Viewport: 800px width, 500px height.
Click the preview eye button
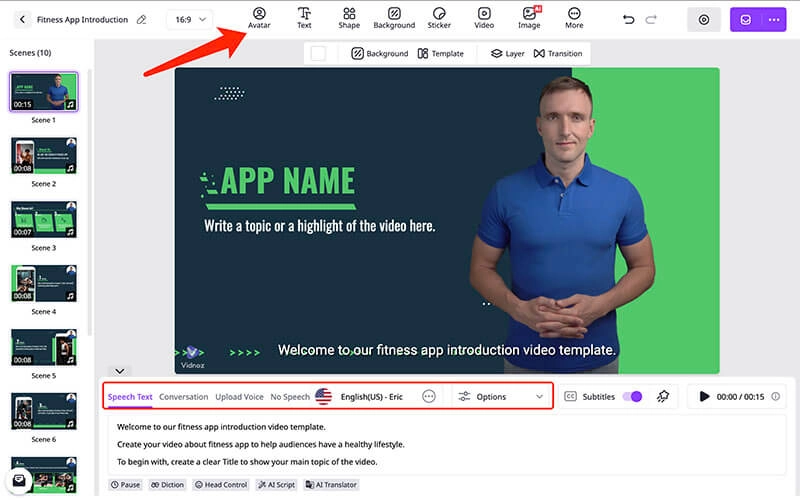coord(705,19)
